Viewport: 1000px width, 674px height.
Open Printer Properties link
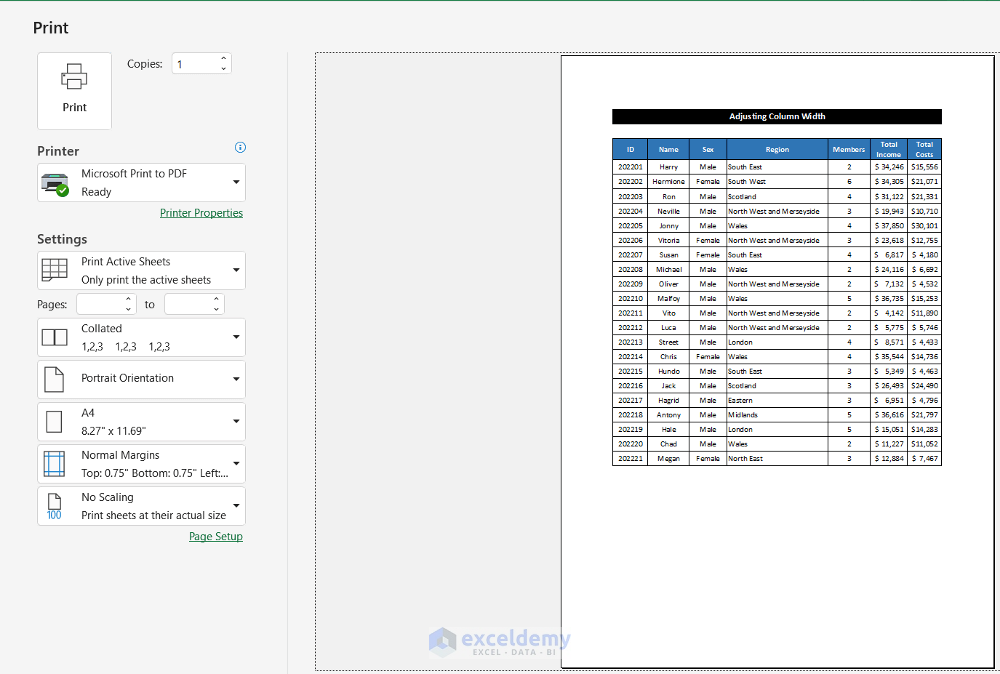tap(202, 213)
